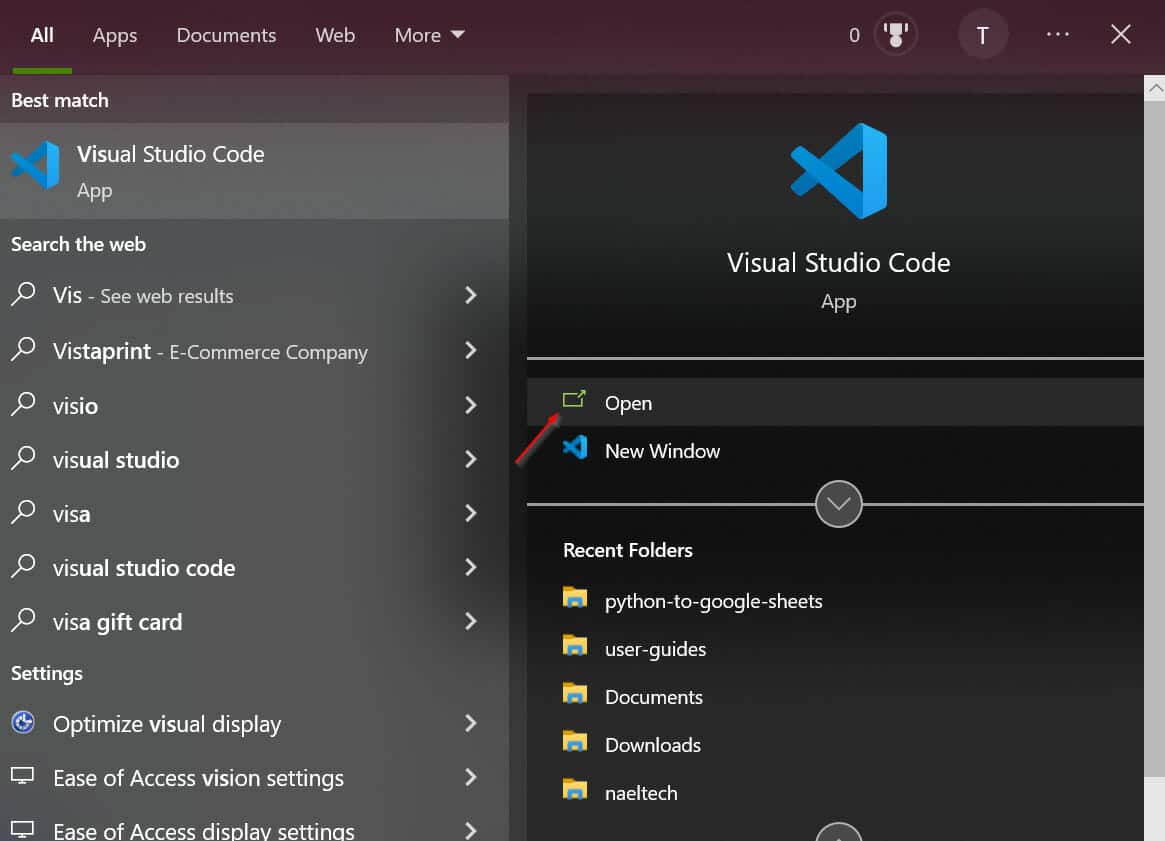Click folder icon next to Documents folder
This screenshot has height=841, width=1165.
tap(575, 693)
